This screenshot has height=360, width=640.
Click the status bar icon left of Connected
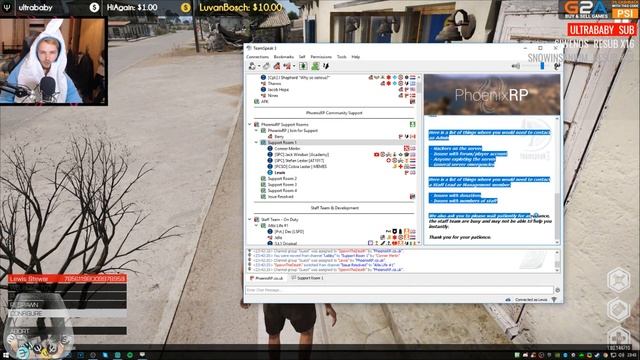pos(508,300)
